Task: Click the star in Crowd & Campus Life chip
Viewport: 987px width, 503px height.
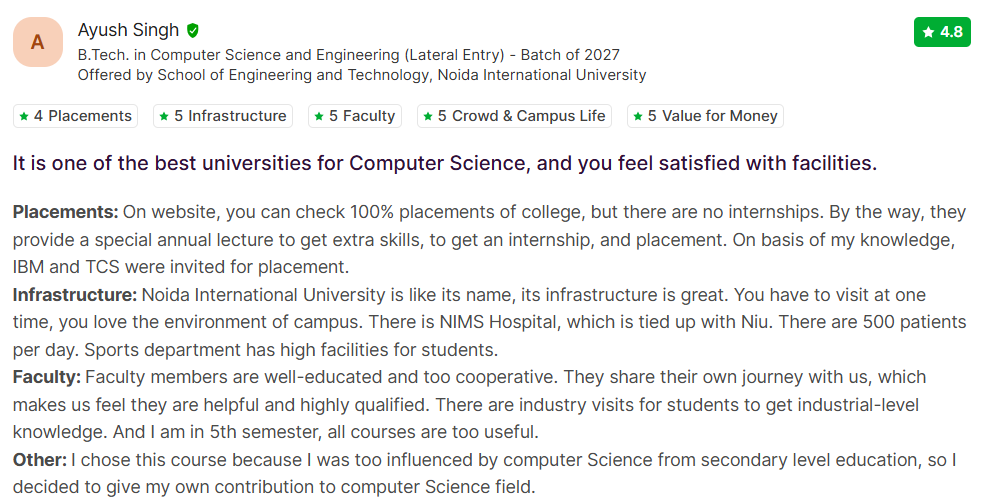Action: (x=428, y=117)
